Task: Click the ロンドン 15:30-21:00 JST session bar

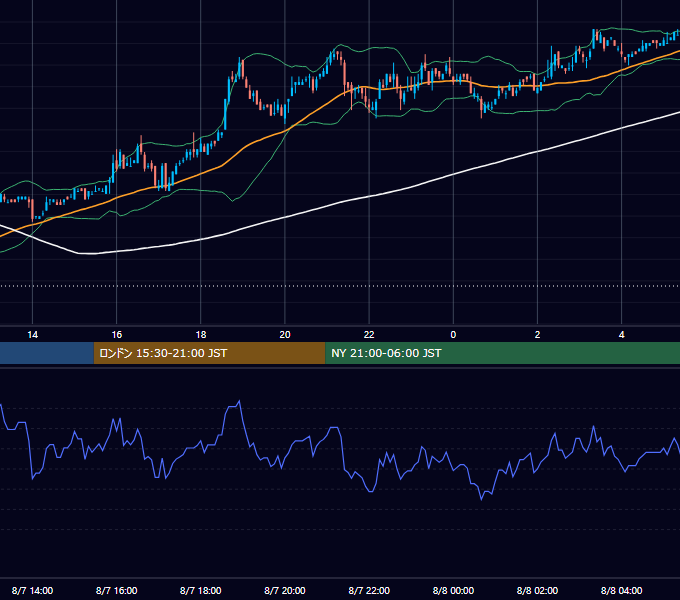Action: click(x=209, y=353)
